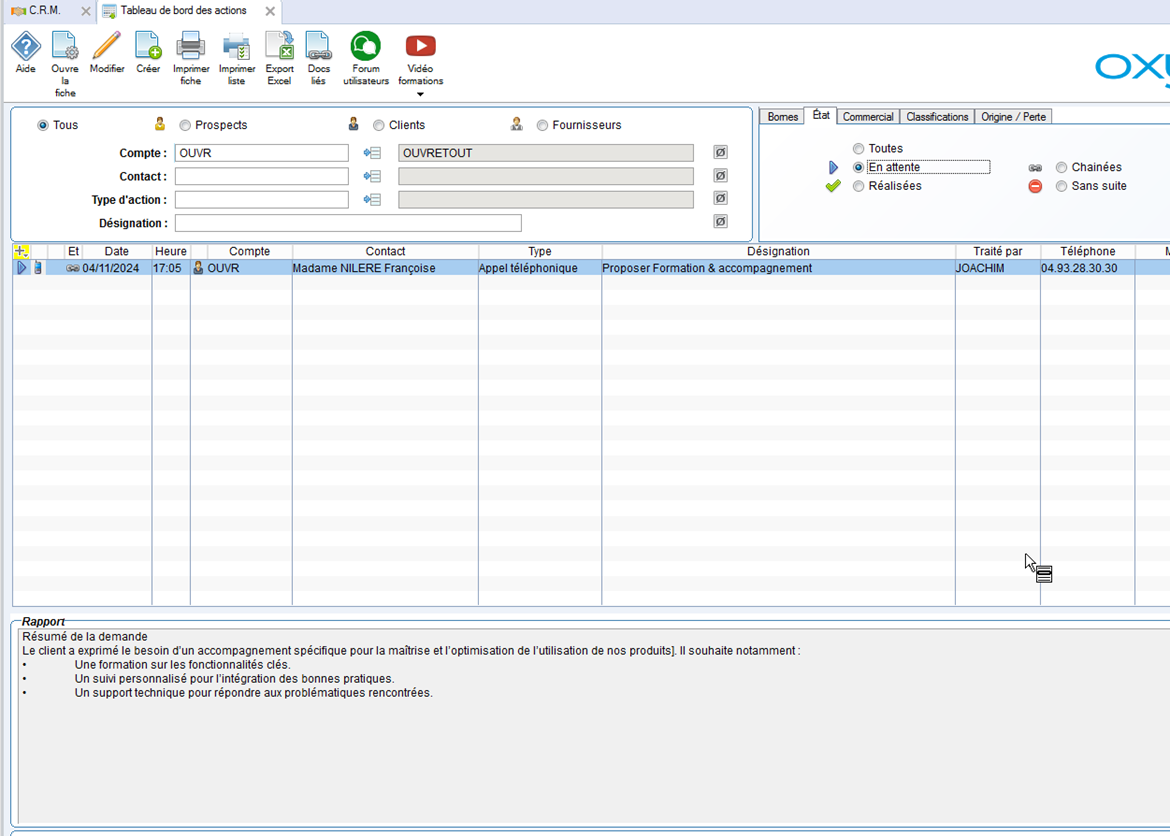Click the Modifier pencil icon

point(107,47)
